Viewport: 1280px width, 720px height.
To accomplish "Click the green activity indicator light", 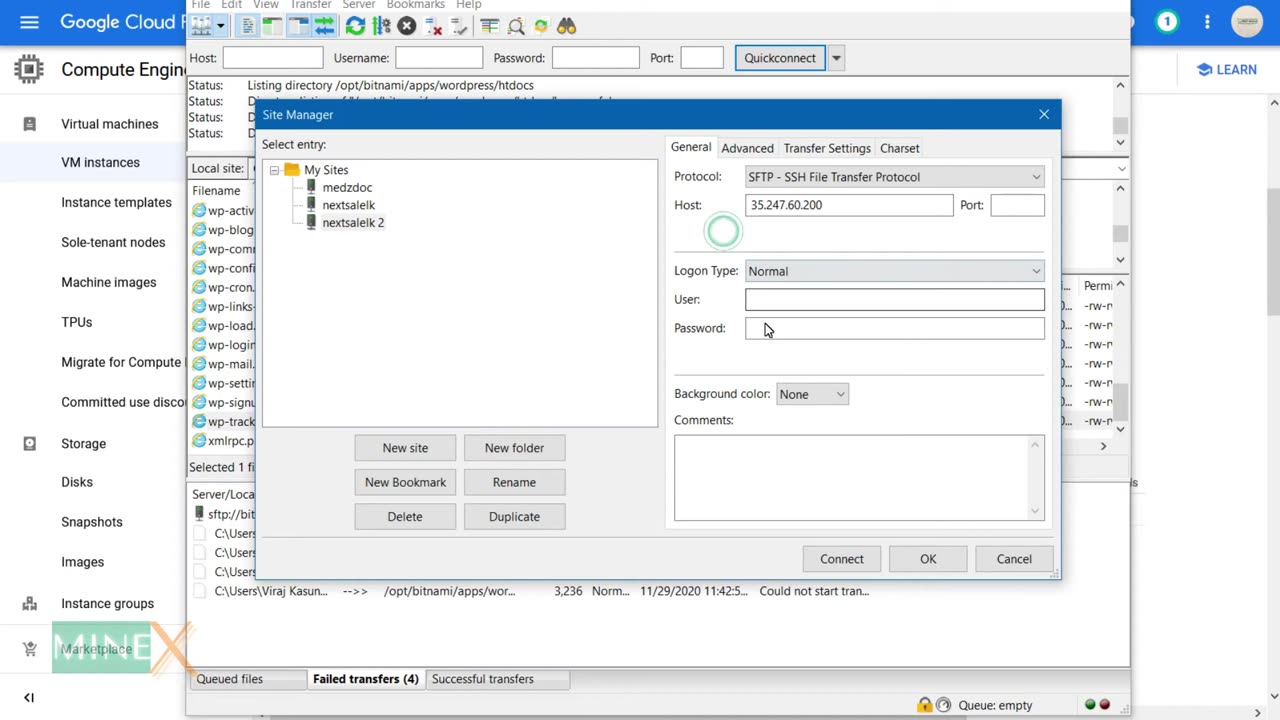I will [x=1090, y=705].
